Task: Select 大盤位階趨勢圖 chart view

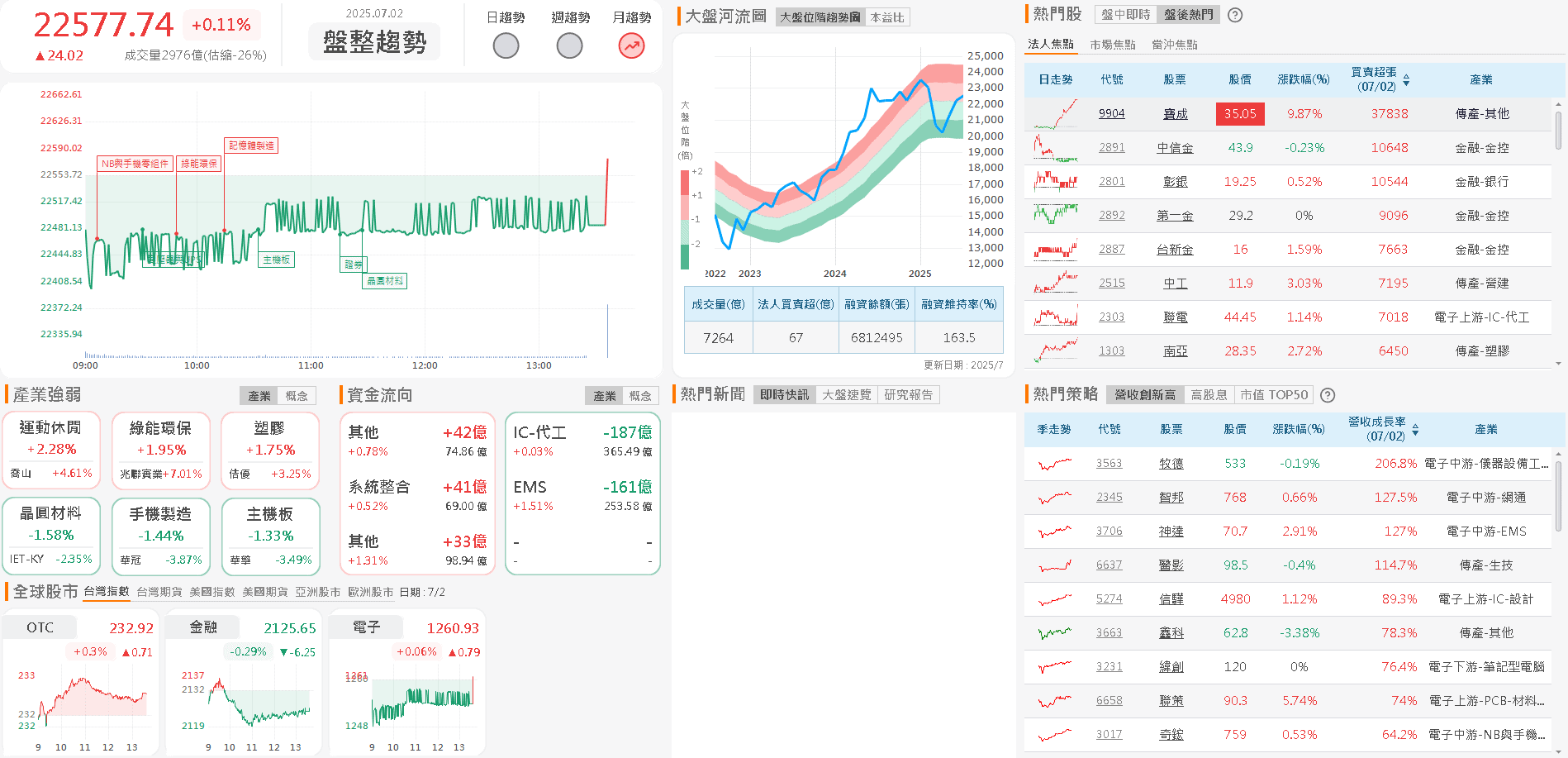Action: [820, 17]
